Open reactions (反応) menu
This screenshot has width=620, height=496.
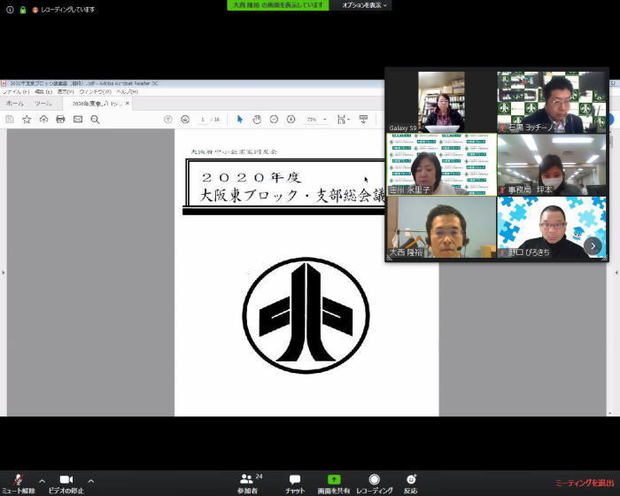pyautogui.click(x=411, y=484)
